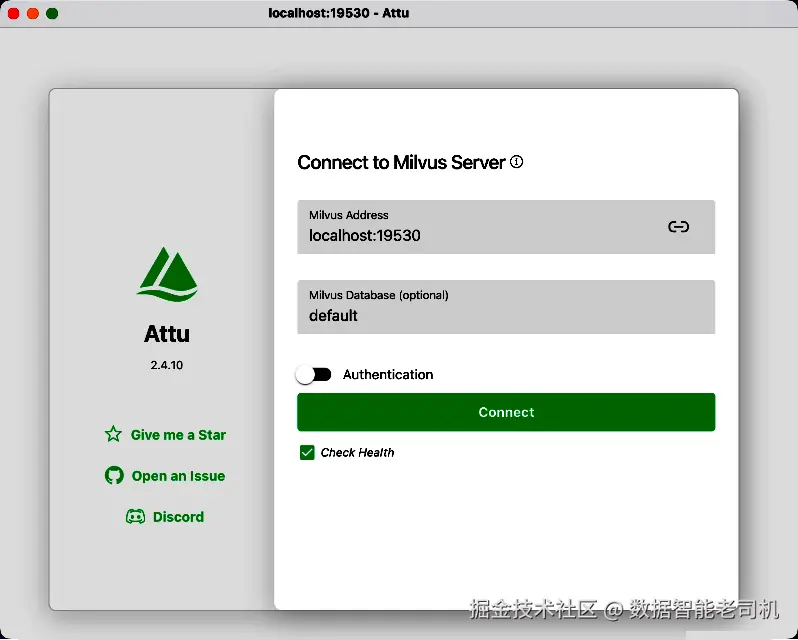The image size is (798, 640).
Task: Focus the Milvus Database input field
Action: click(506, 307)
